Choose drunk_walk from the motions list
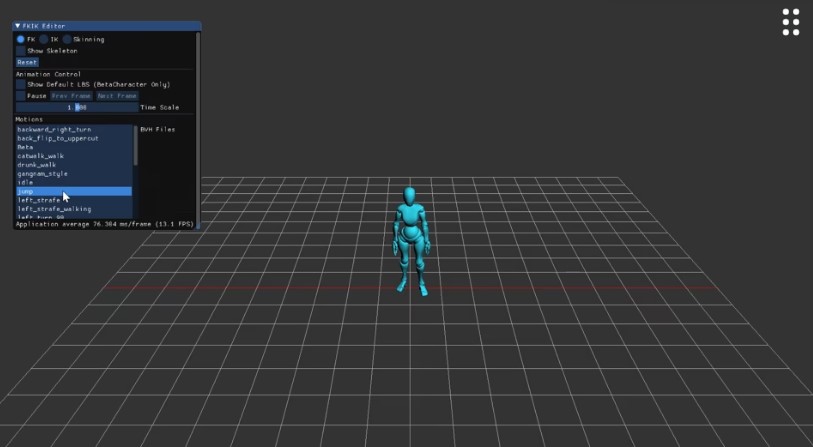 (x=38, y=165)
